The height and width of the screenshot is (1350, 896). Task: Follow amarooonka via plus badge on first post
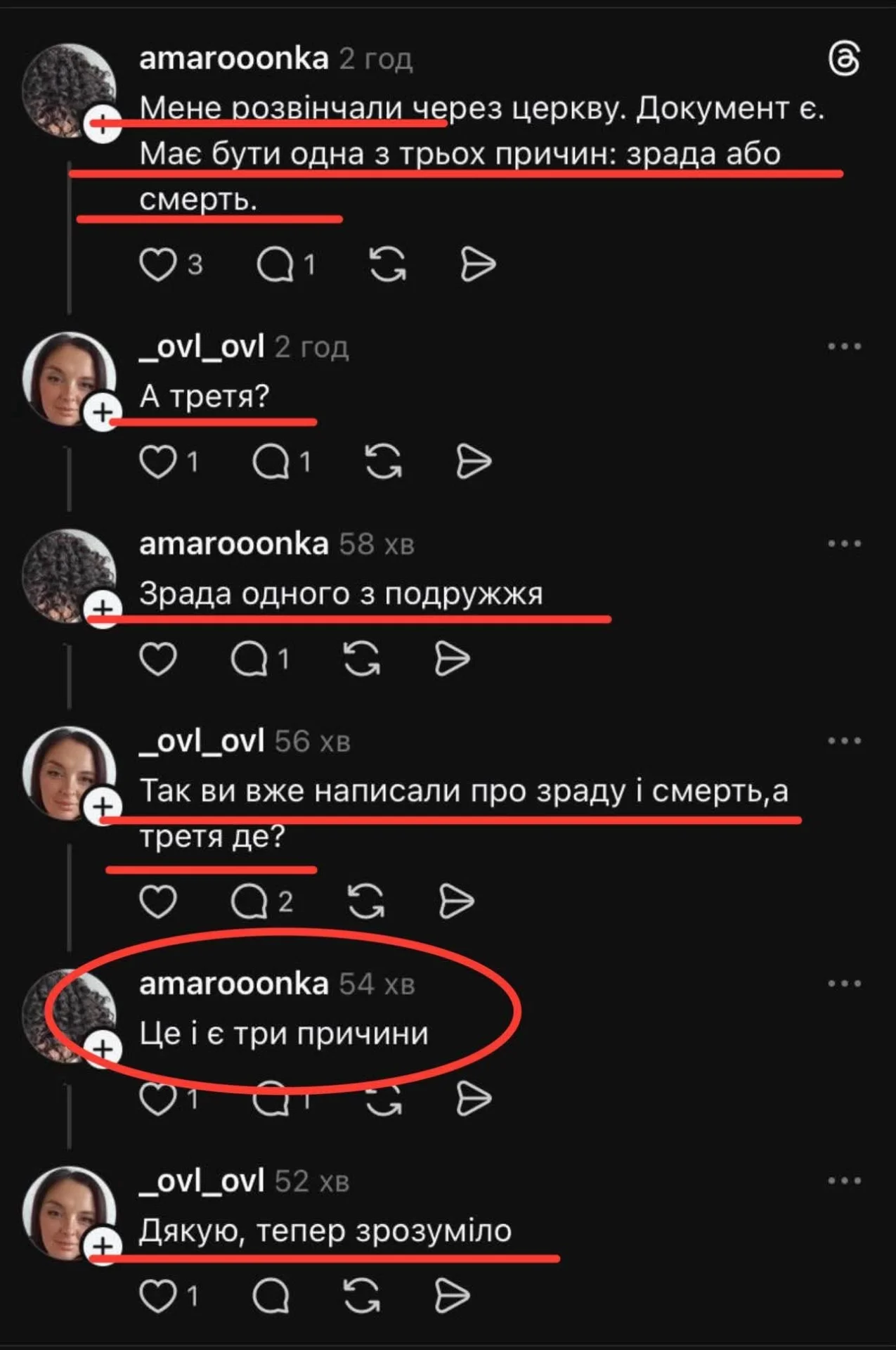(103, 125)
